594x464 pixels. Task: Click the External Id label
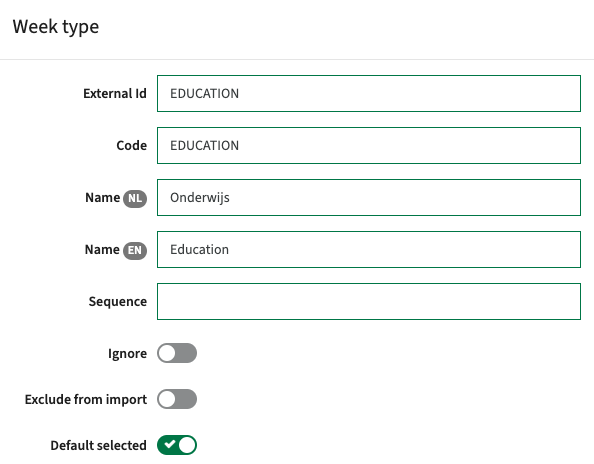point(115,94)
